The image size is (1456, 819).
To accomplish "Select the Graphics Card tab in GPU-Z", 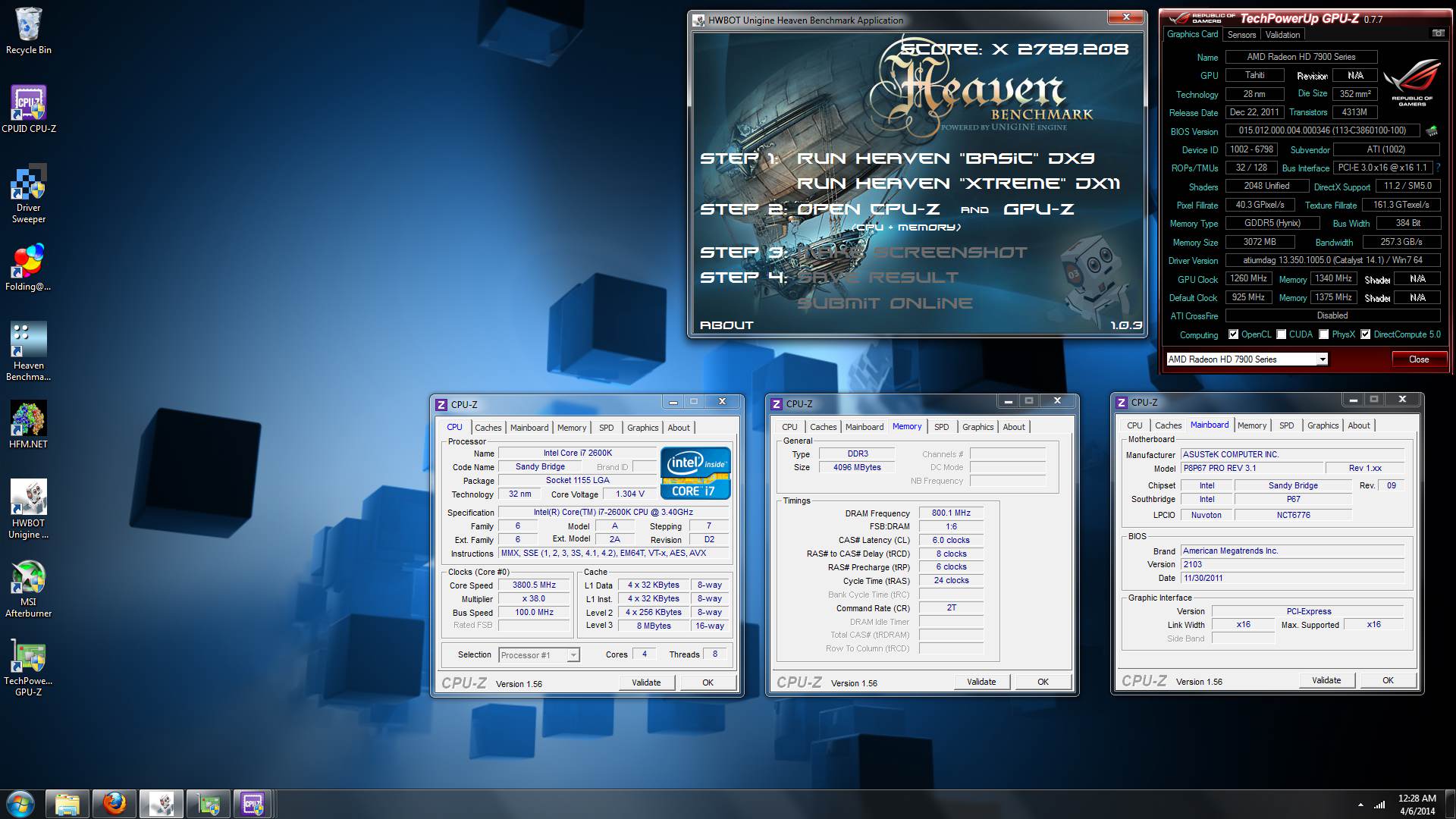I will [1192, 34].
